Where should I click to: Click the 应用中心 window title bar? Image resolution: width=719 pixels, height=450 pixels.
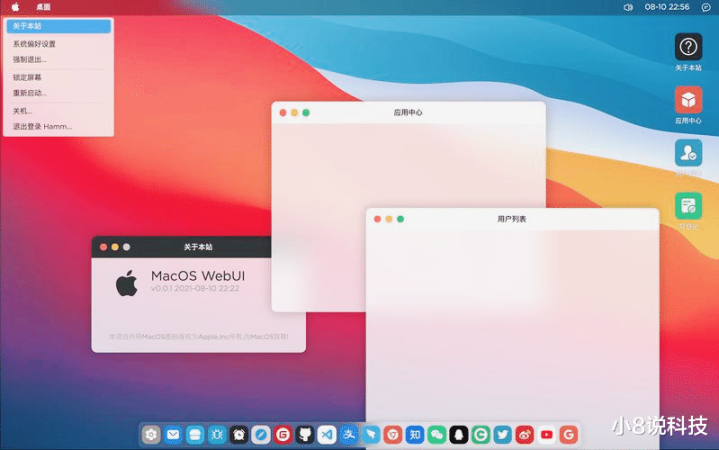point(408,113)
